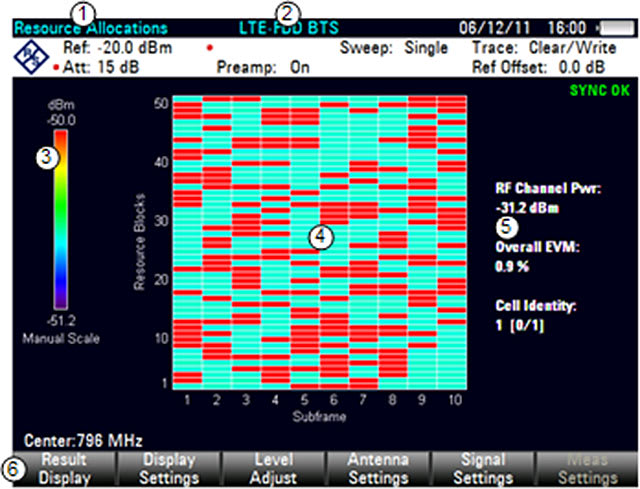Select 'Trace: Clear/Write' setting

point(544,48)
